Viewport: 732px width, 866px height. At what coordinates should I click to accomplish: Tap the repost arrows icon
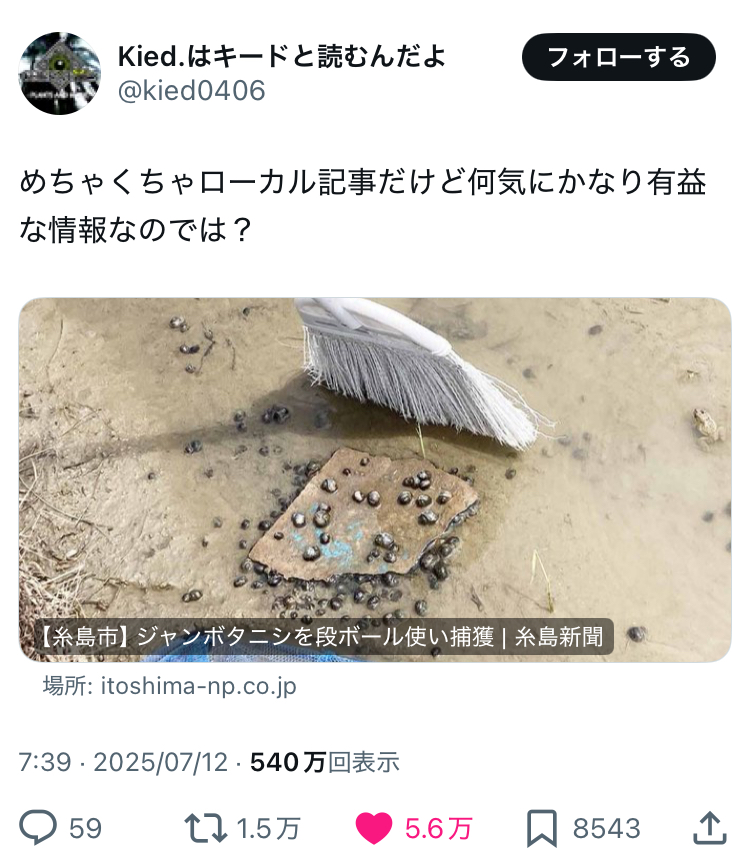click(206, 828)
